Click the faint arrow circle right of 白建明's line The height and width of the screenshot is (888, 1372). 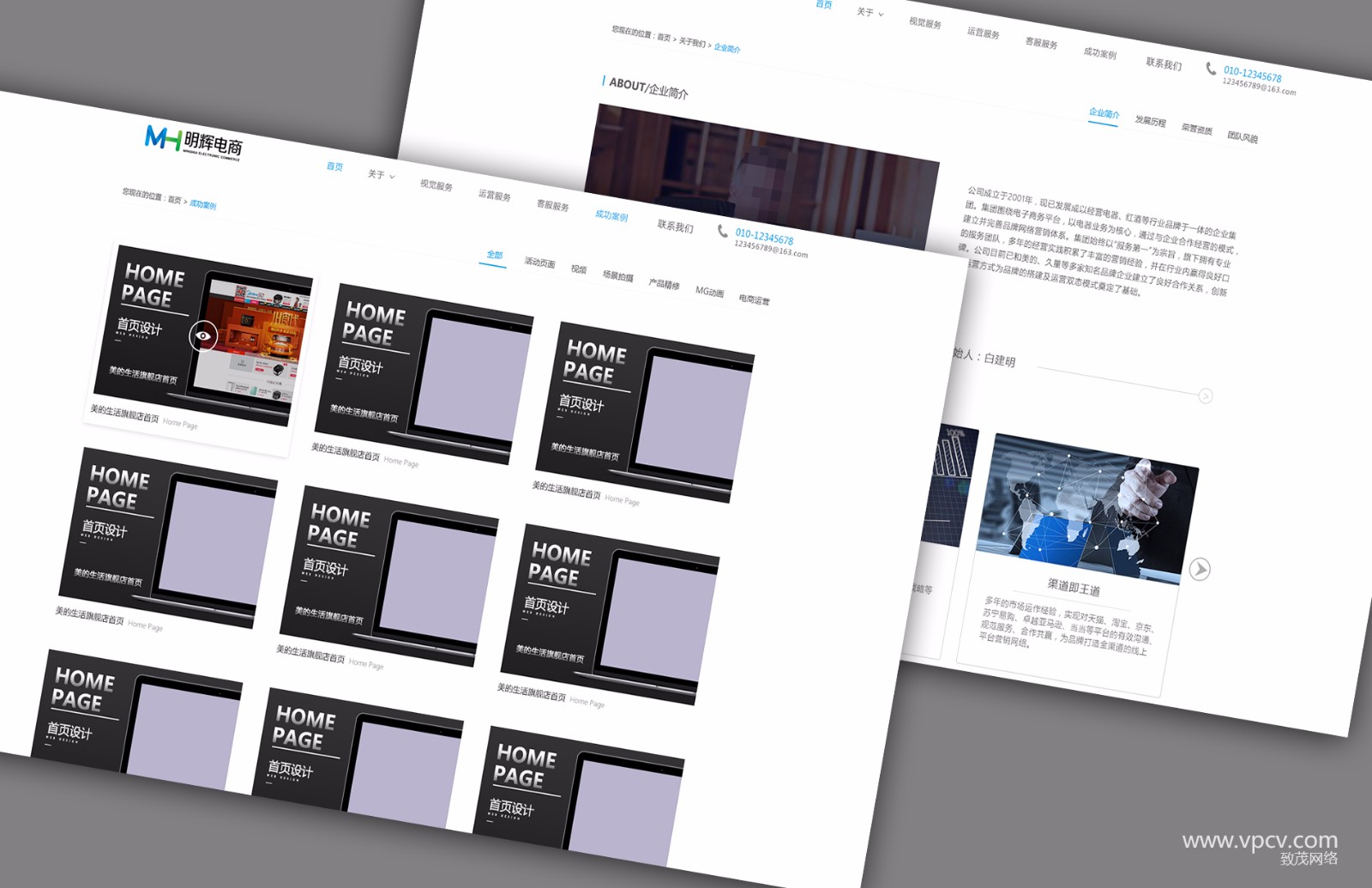1206,396
